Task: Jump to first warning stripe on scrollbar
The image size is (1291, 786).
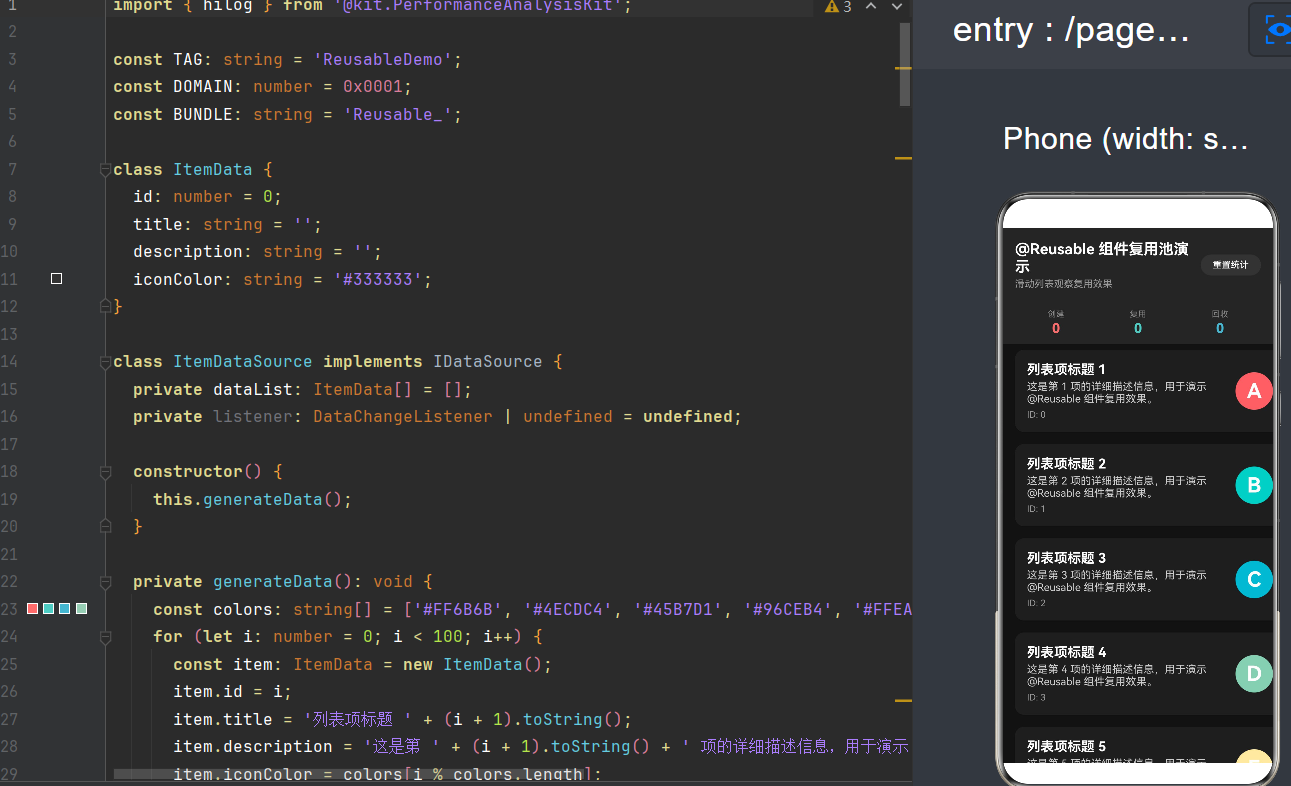Action: click(903, 67)
